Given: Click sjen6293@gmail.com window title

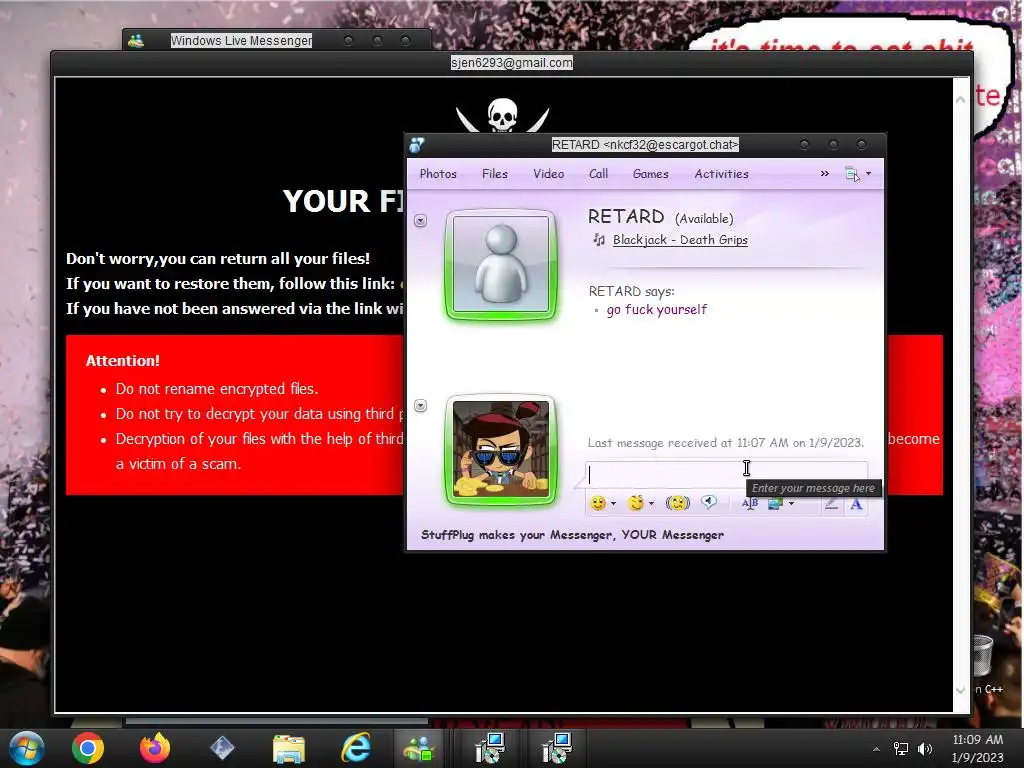Looking at the screenshot, I should click(511, 63).
